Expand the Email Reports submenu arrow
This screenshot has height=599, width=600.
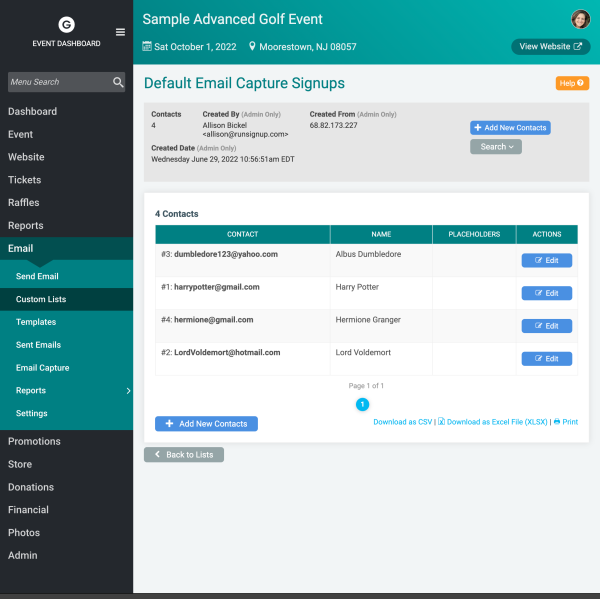(x=128, y=390)
